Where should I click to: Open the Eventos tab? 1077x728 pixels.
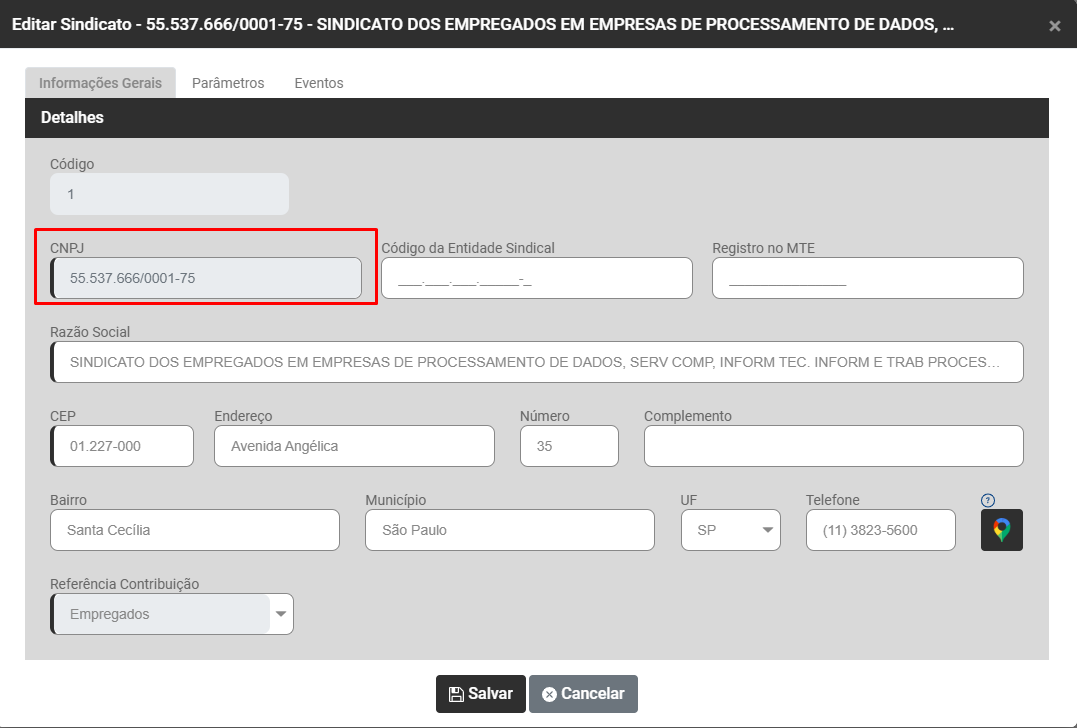pos(318,83)
